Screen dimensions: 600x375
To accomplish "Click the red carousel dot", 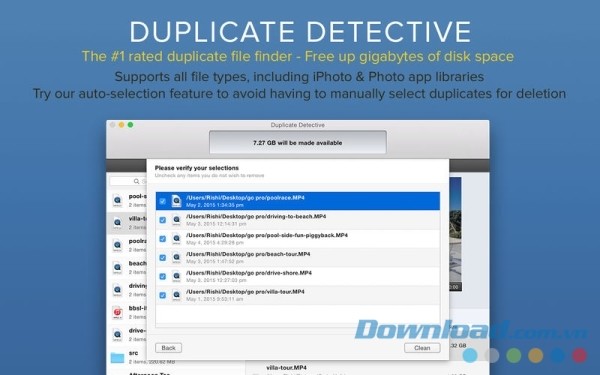I will (580, 355).
